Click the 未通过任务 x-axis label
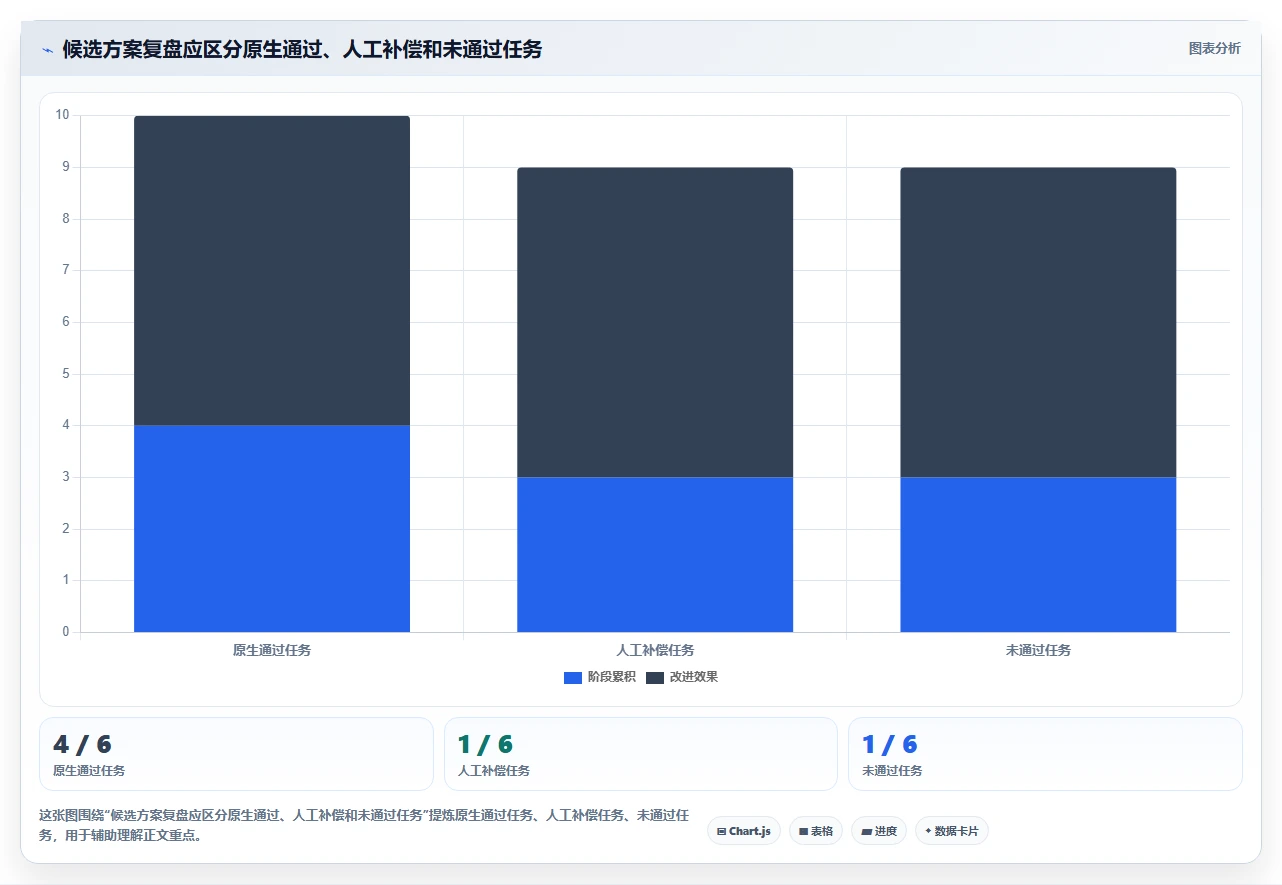Screen dimensions: 1282x885 (x=1038, y=650)
